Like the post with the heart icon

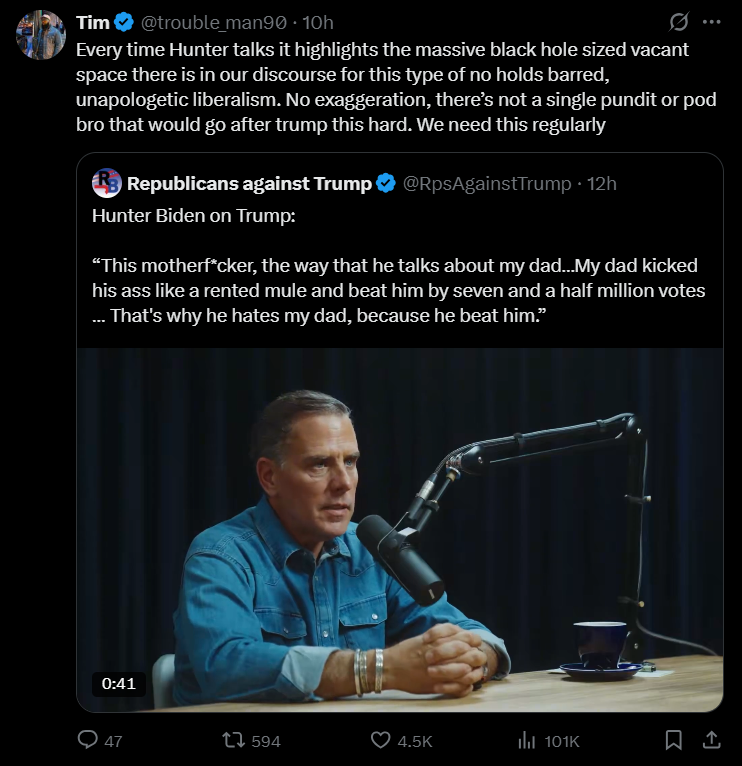pos(380,741)
